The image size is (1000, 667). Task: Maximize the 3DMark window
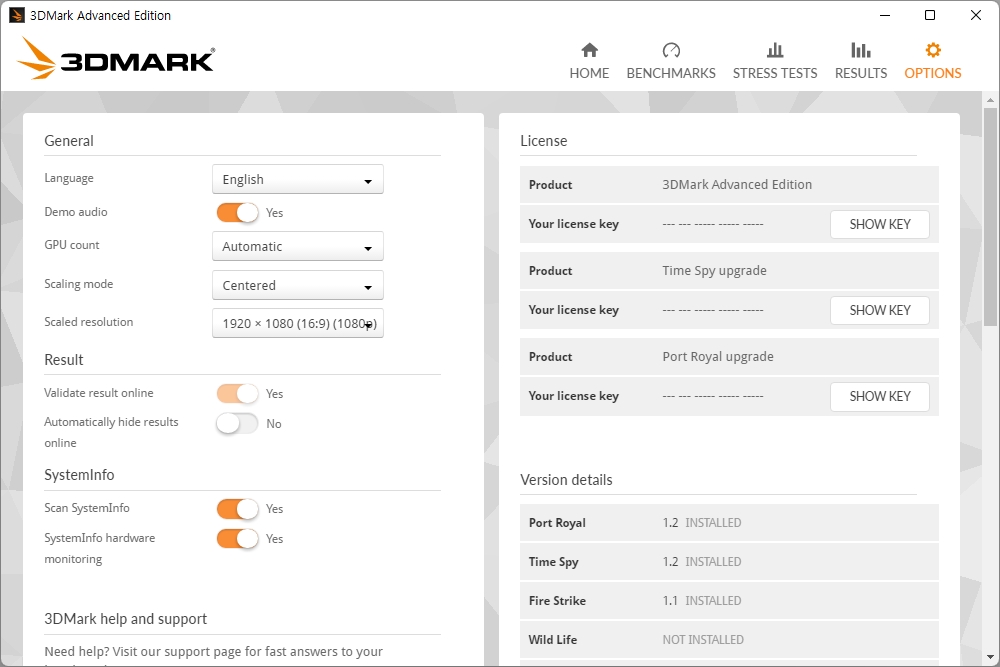pos(930,15)
